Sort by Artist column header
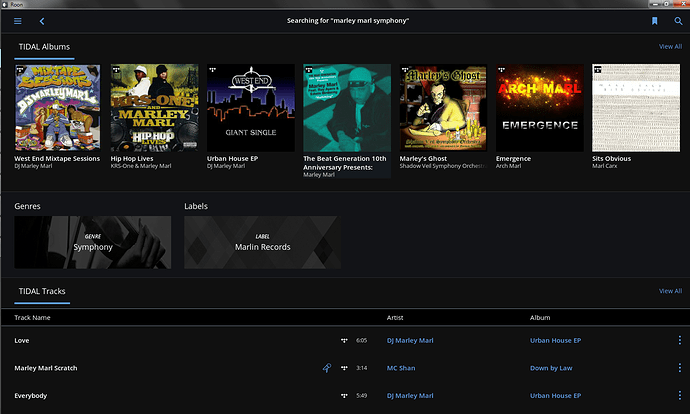Viewport: 690px width, 414px height. (x=395, y=318)
